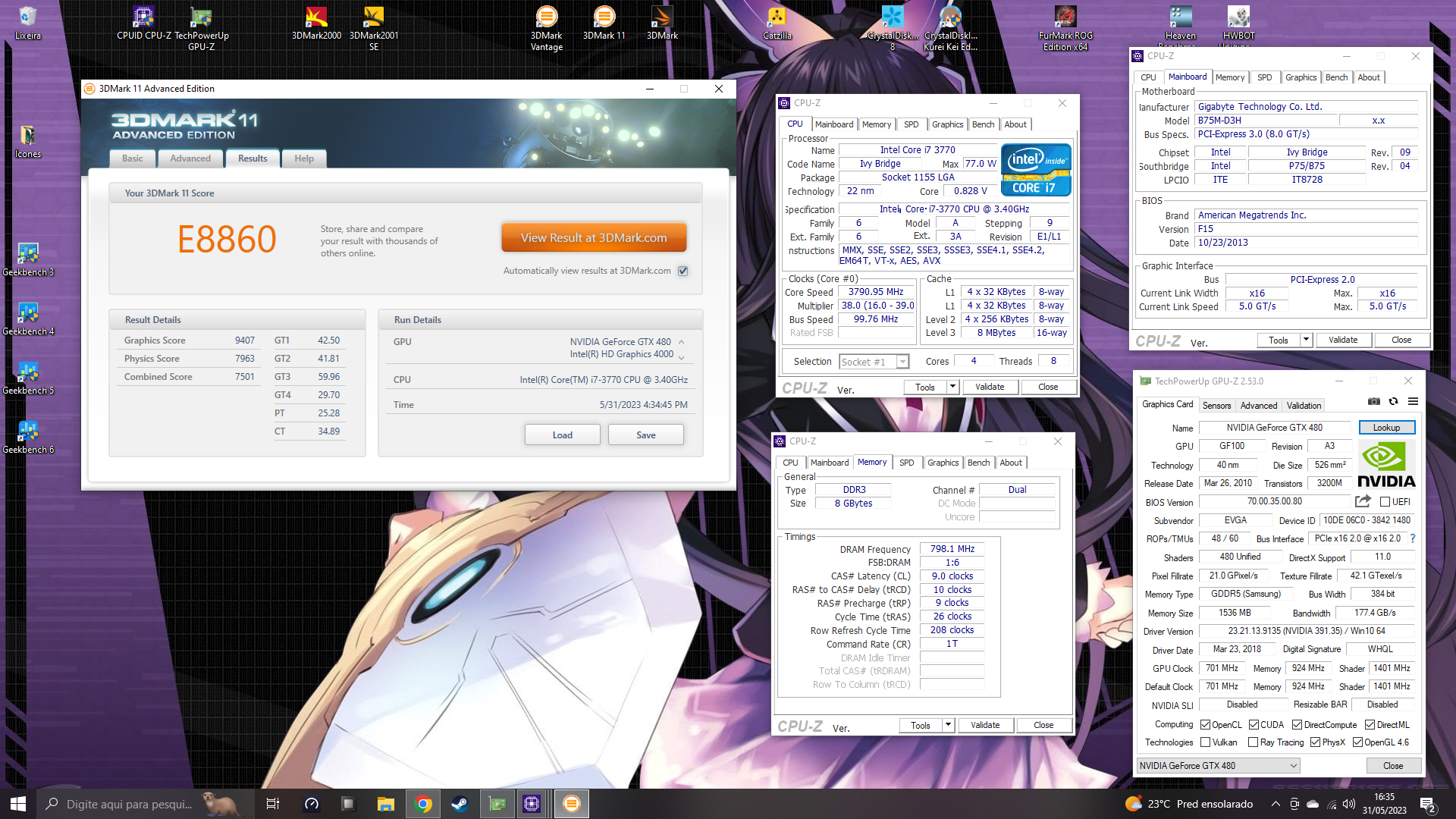Screen dimensions: 1456x819
Task: Click the GPU-Z refresh icon
Action: tap(1393, 401)
